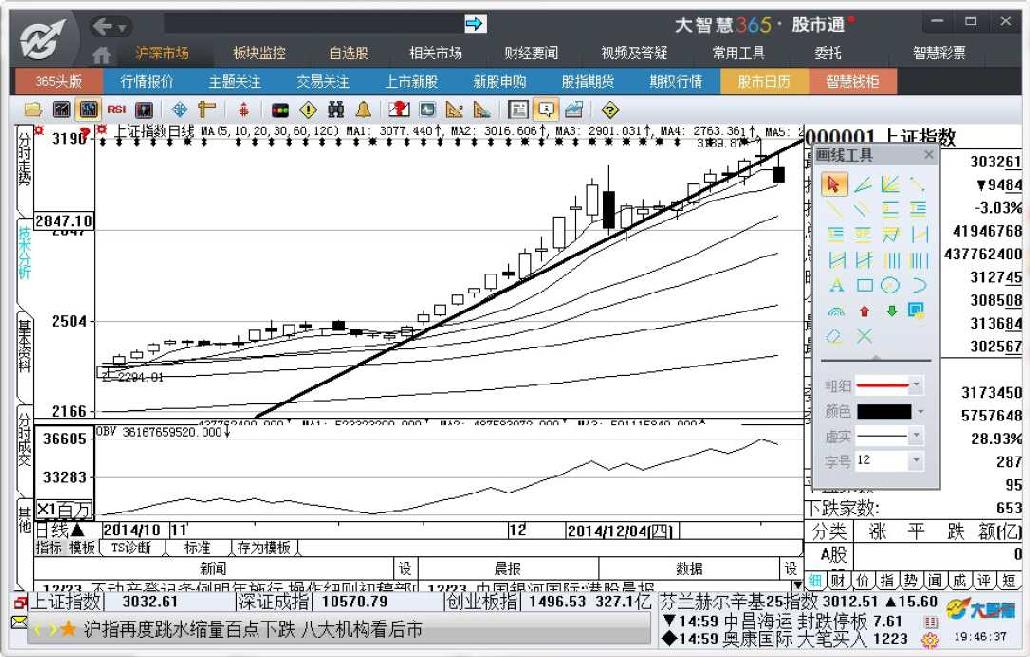Open the 板块监控 menu
The width and height of the screenshot is (1030, 657).
click(x=259, y=53)
